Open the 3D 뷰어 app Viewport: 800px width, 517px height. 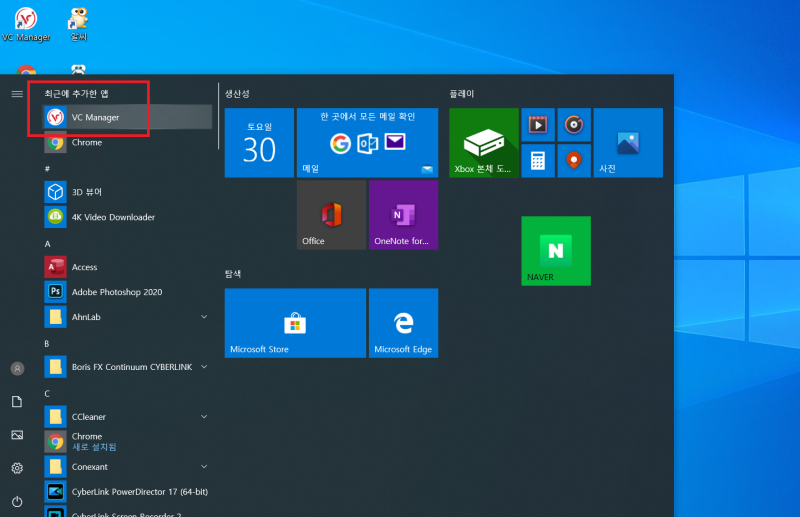(x=128, y=192)
